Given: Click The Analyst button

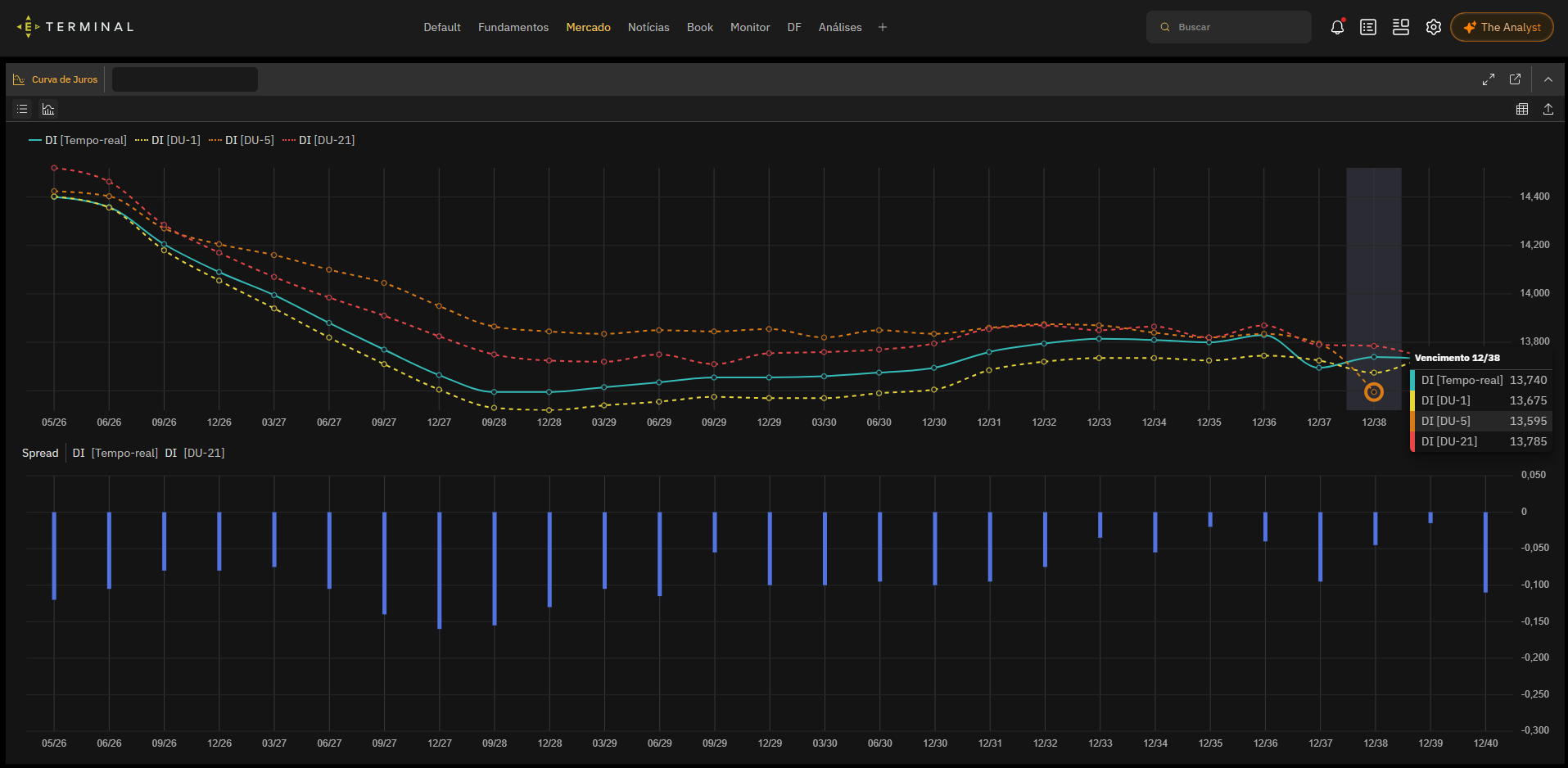Looking at the screenshot, I should [x=1502, y=27].
